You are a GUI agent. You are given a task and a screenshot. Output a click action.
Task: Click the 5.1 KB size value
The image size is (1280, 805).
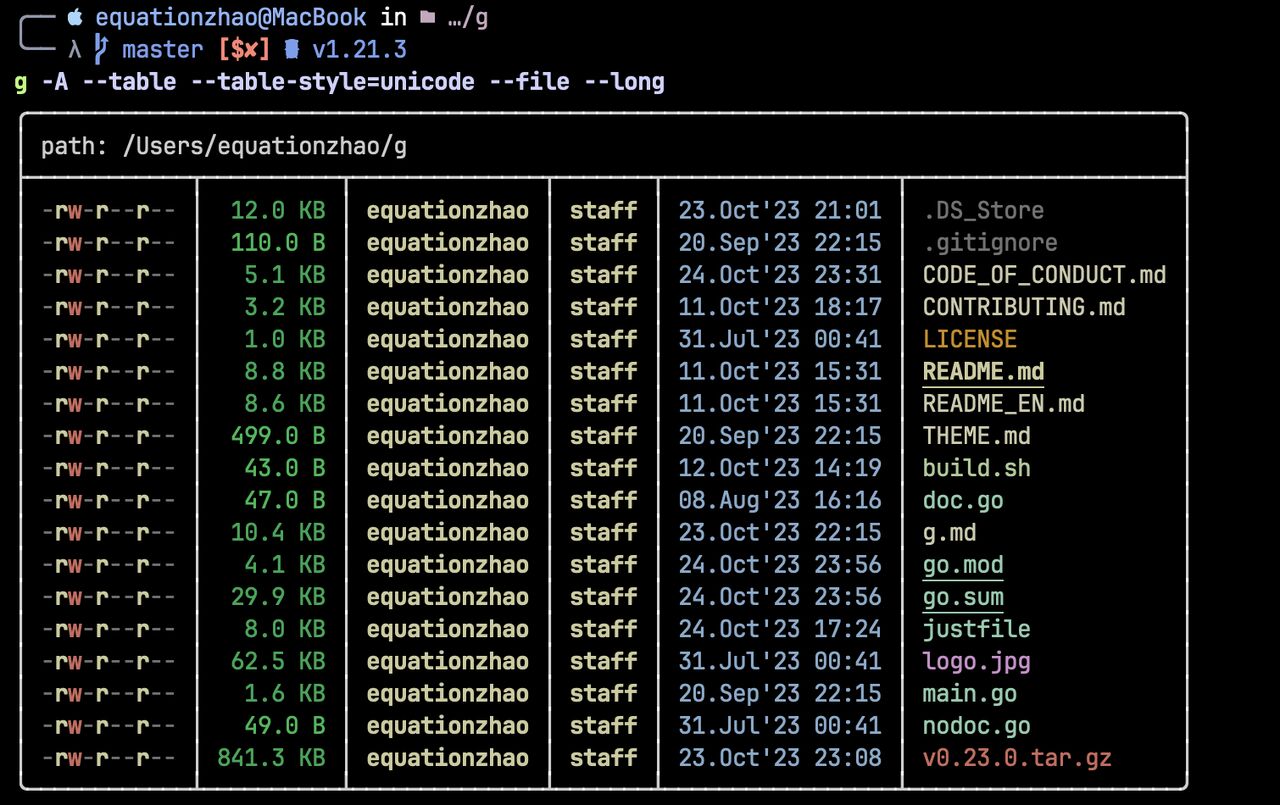285,275
